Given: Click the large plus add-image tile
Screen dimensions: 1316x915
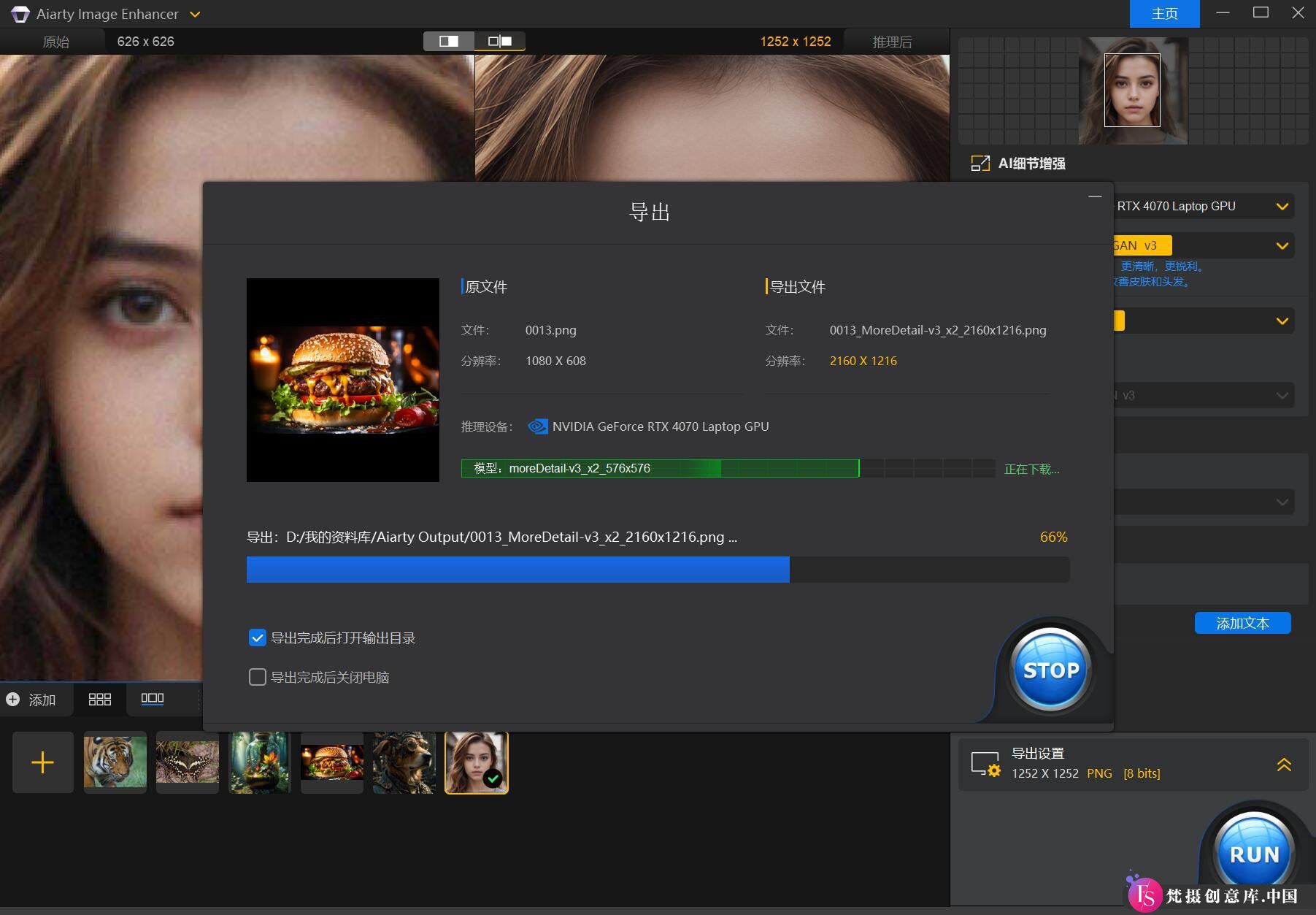Looking at the screenshot, I should (x=43, y=762).
